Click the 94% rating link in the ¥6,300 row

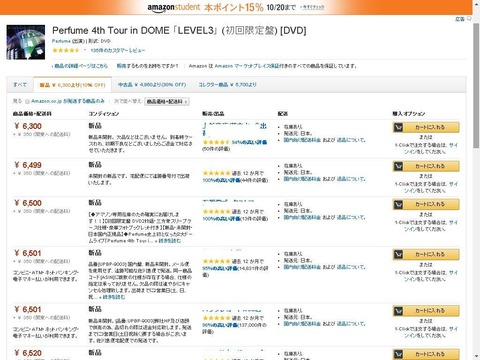click(x=249, y=142)
